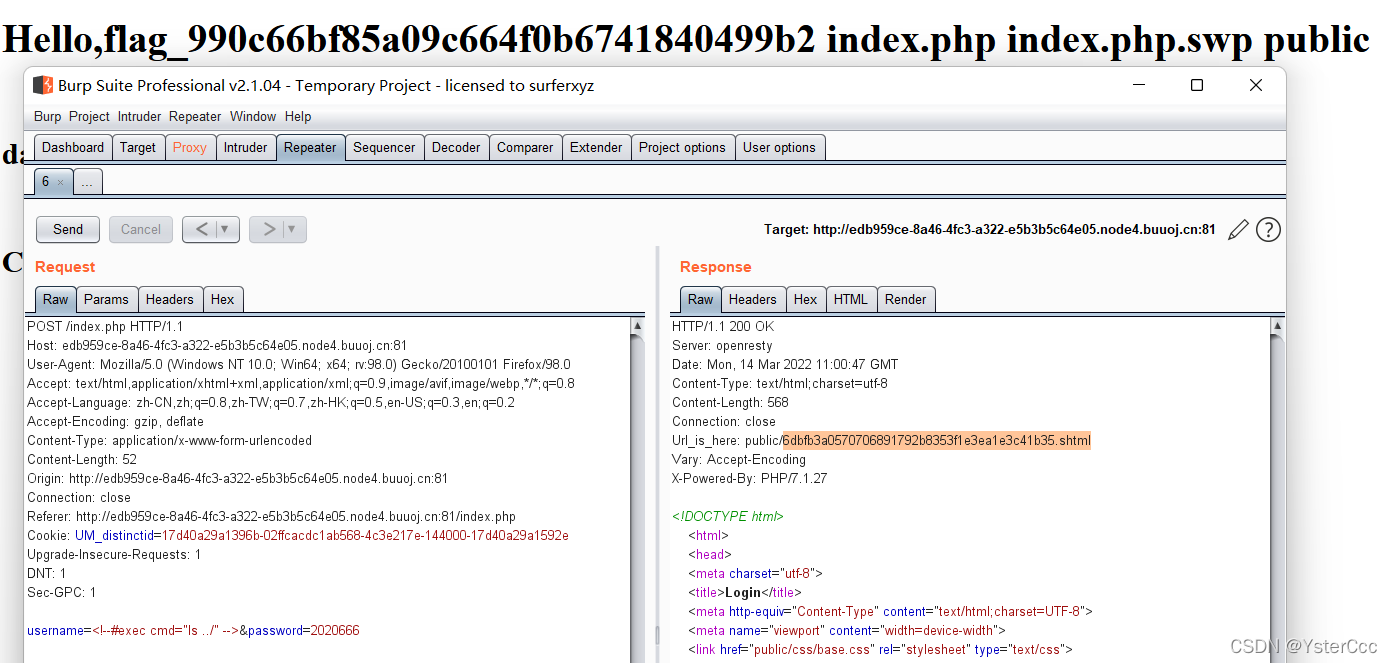Minimize the Burp Suite window
This screenshot has height=663, width=1392.
point(1137,85)
